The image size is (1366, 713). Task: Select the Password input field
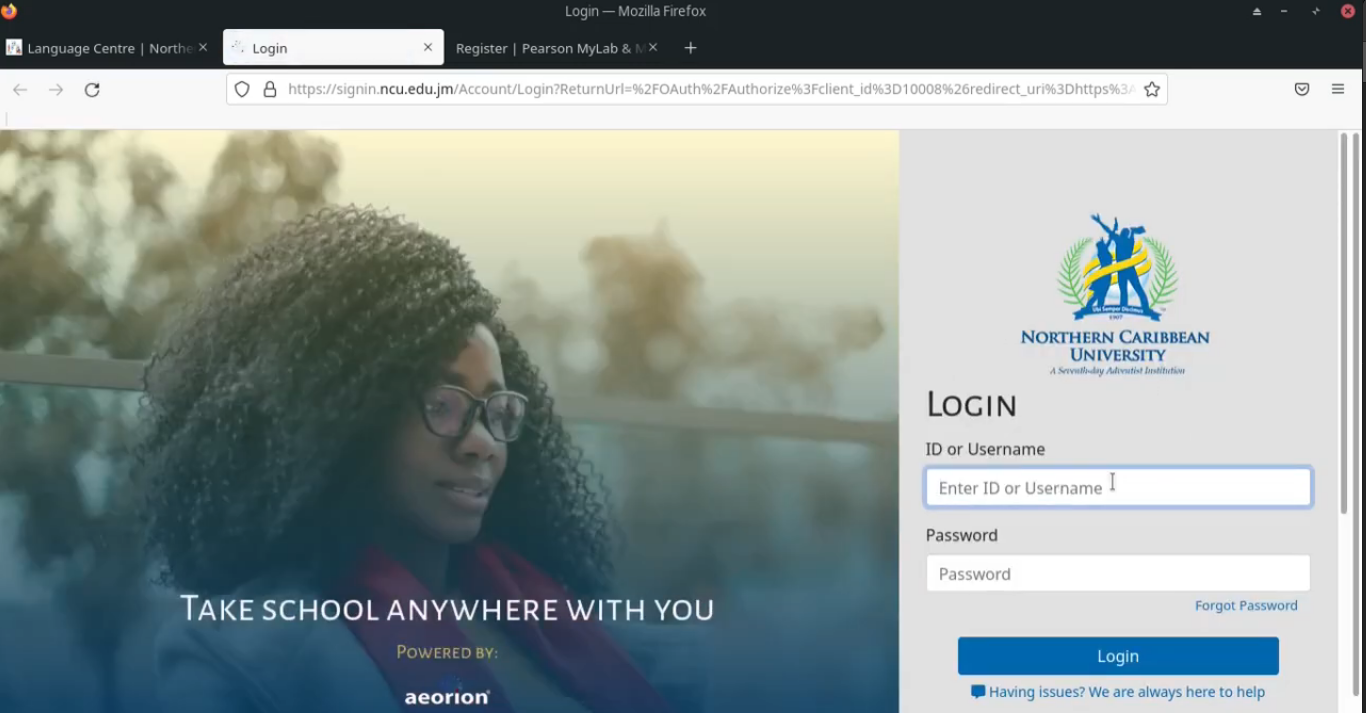(x=1117, y=573)
